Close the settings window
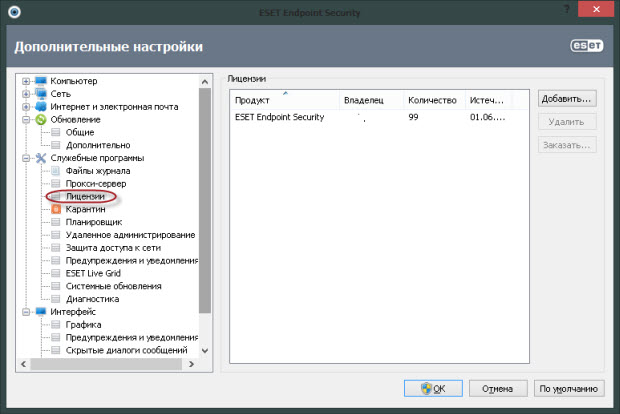This screenshot has height=414, width=620. tap(596, 9)
